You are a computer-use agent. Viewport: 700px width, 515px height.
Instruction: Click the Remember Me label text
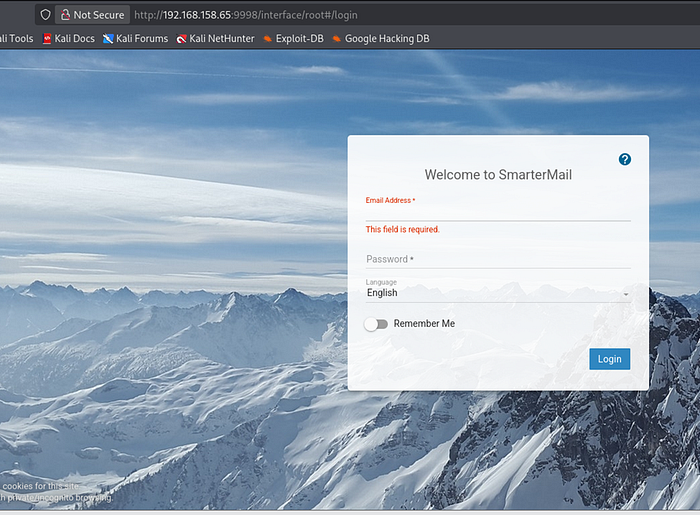pyautogui.click(x=424, y=324)
